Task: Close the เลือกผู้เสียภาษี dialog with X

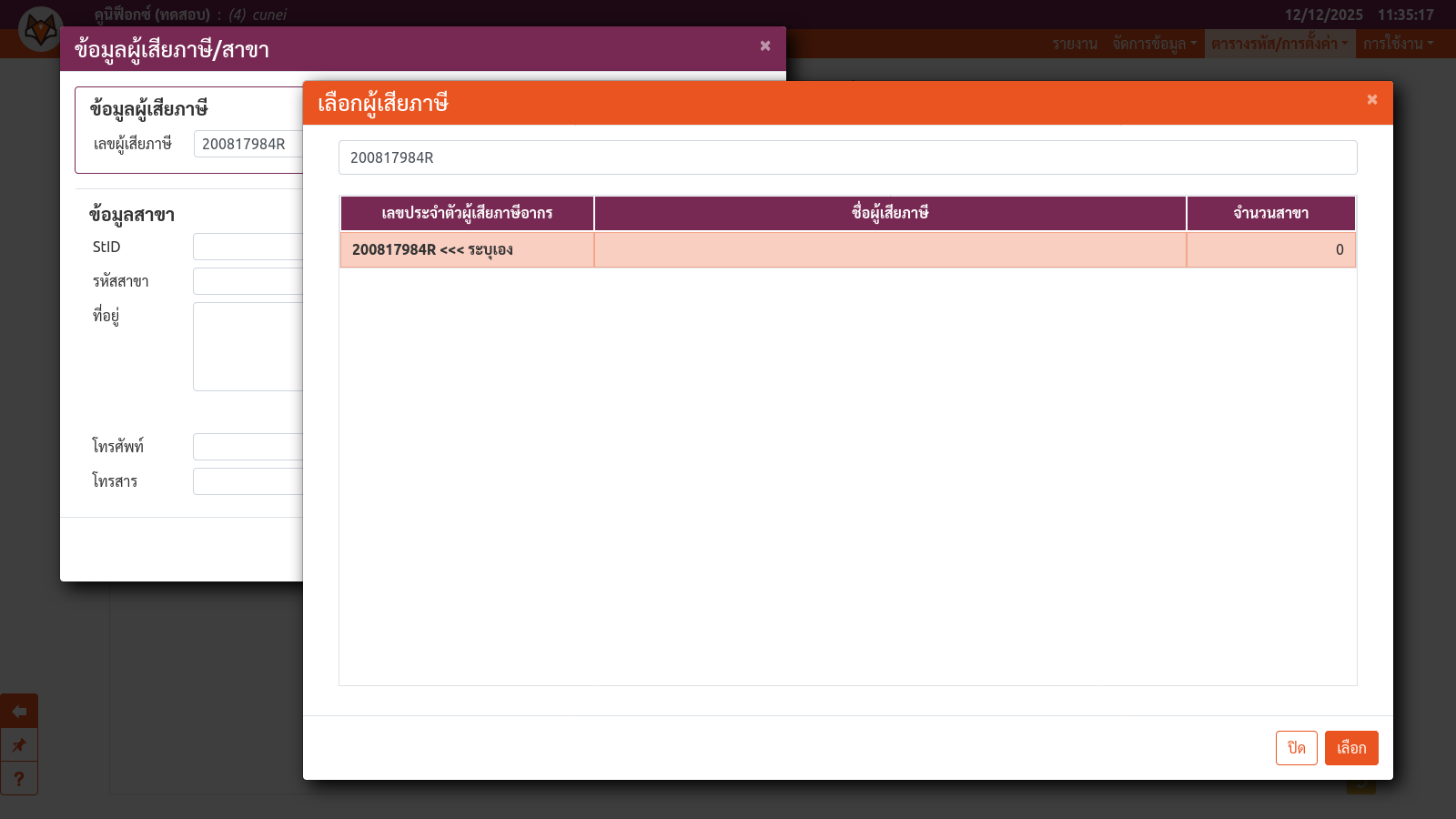Action: pos(1371,100)
